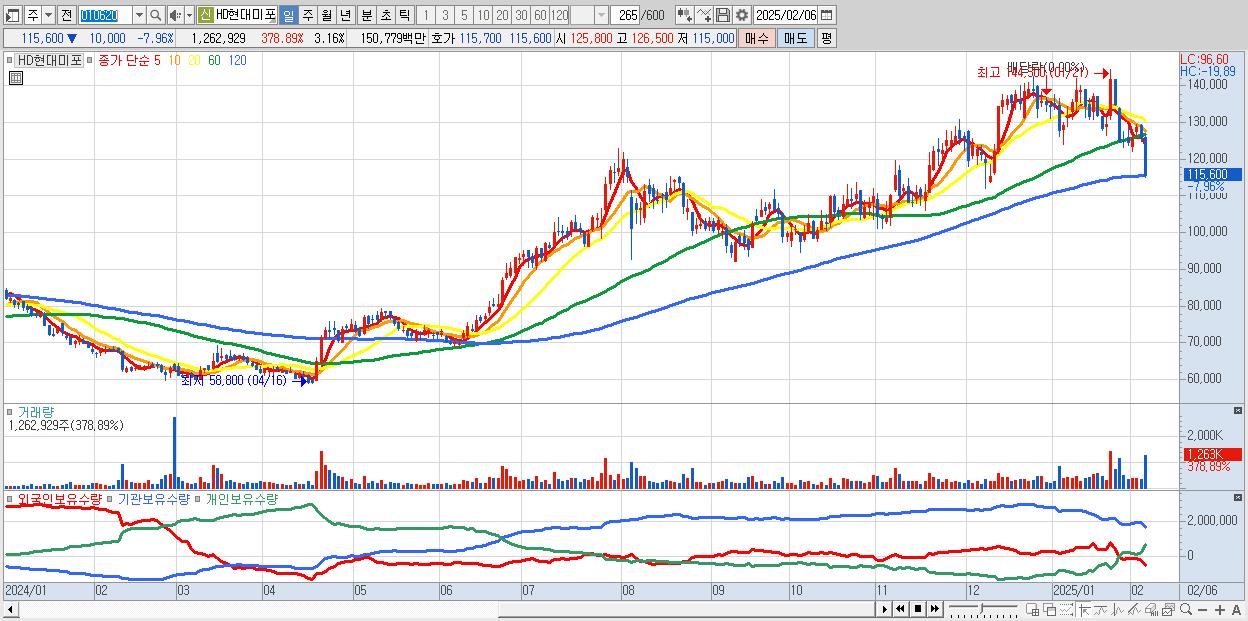Select the 60 interval button
Screen dimensions: 1248x621
point(540,15)
